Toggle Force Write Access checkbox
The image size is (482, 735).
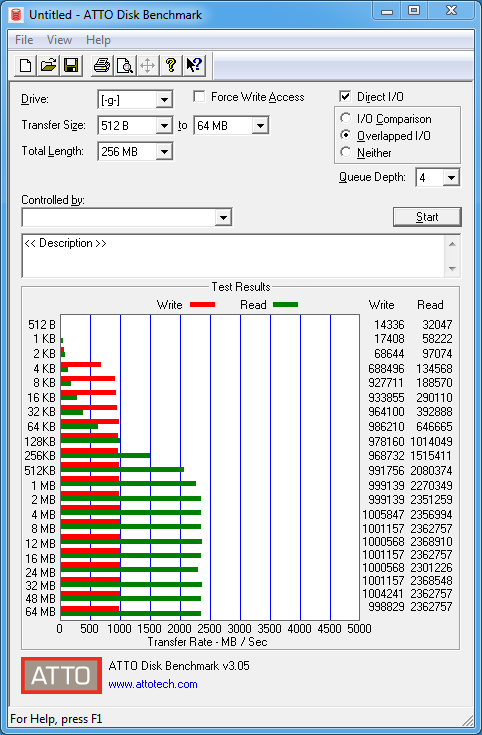coord(199,97)
